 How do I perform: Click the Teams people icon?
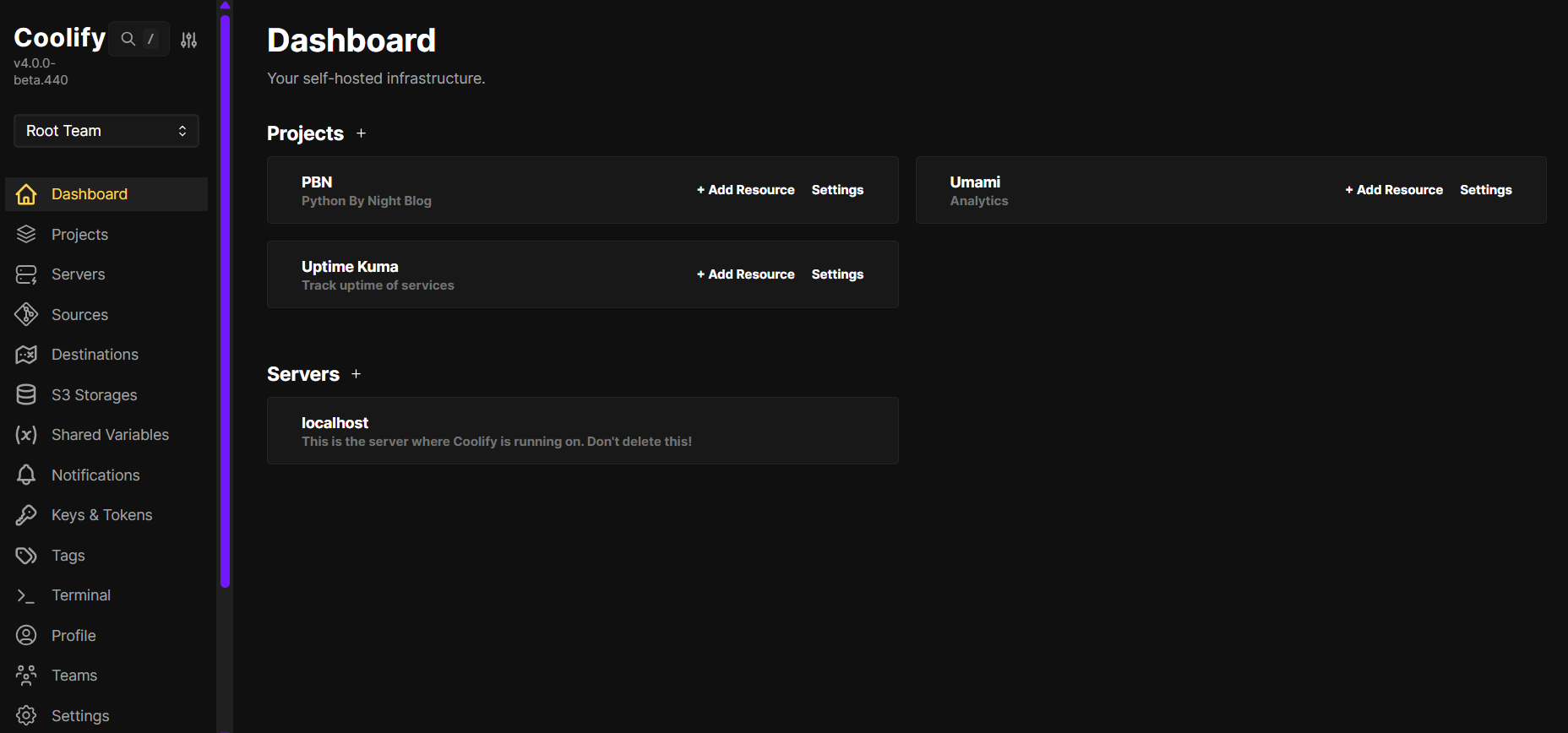pos(26,676)
